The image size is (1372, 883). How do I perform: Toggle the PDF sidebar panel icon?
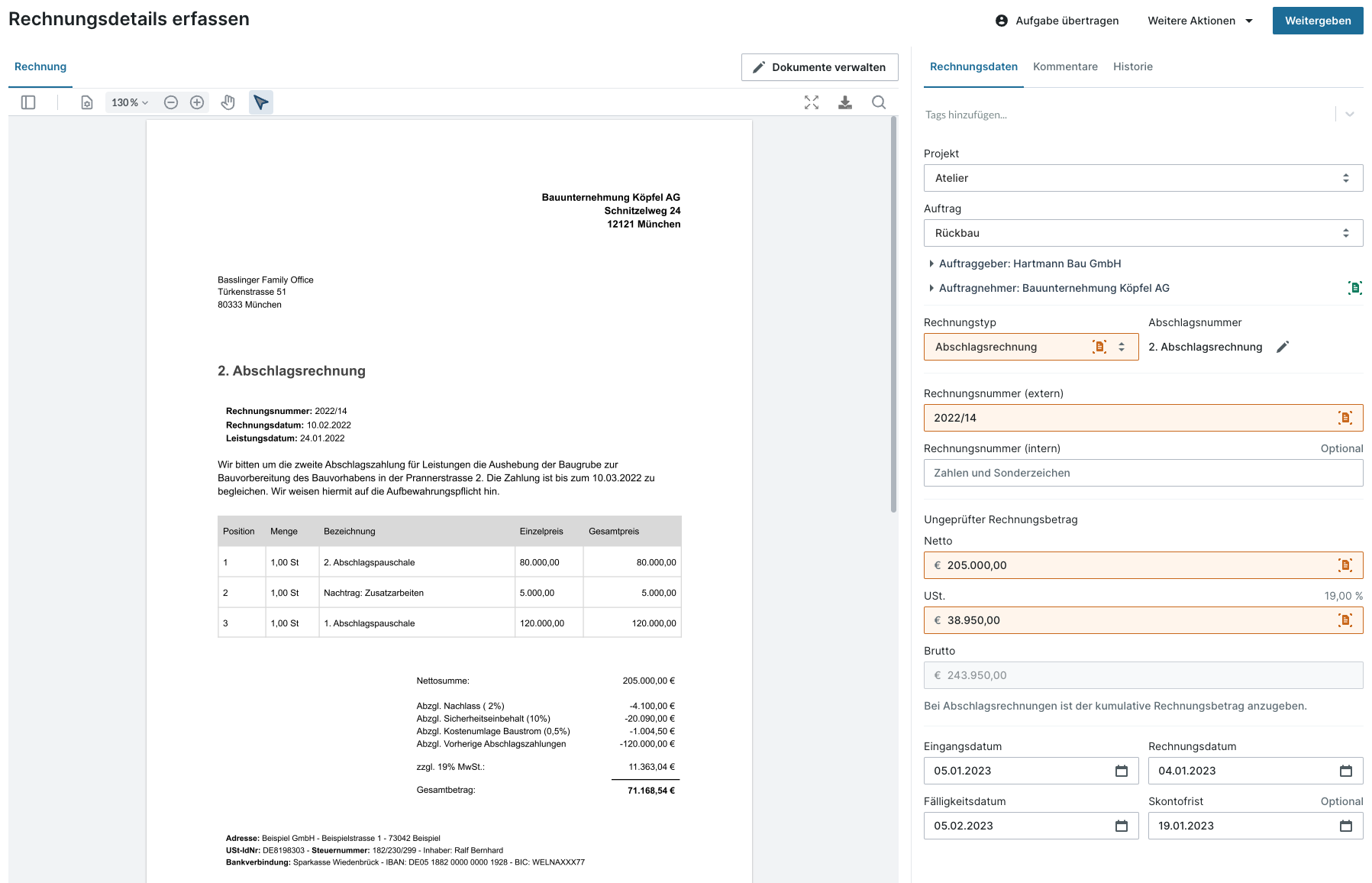point(28,102)
